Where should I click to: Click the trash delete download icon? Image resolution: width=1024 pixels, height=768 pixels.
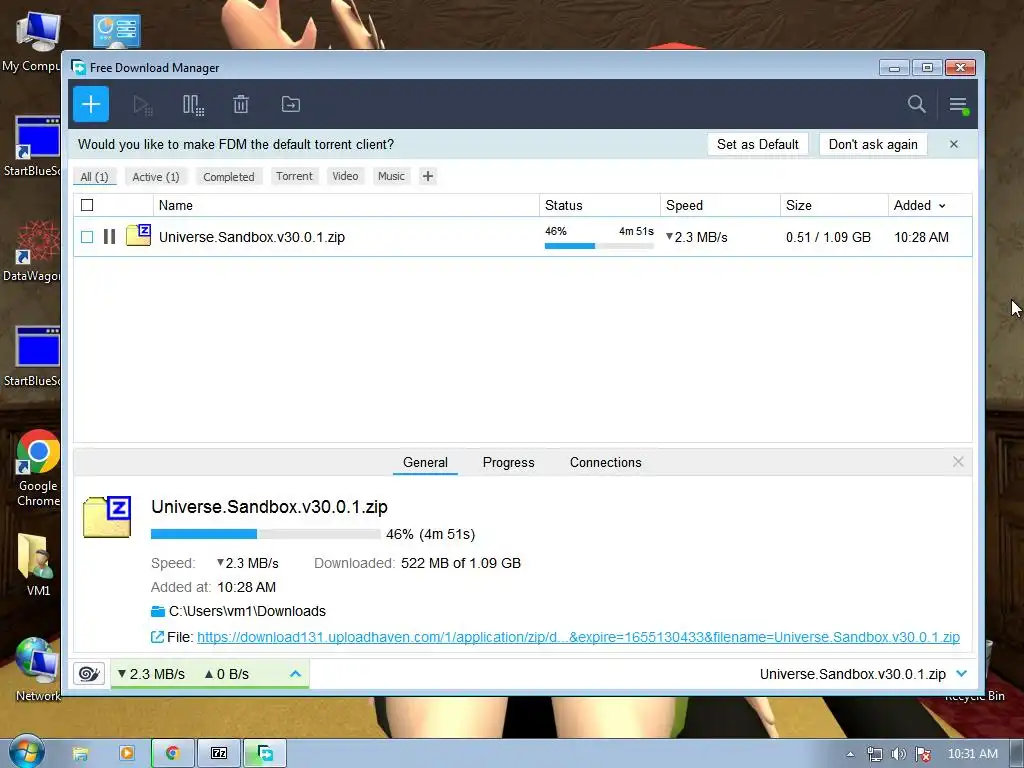[x=241, y=104]
